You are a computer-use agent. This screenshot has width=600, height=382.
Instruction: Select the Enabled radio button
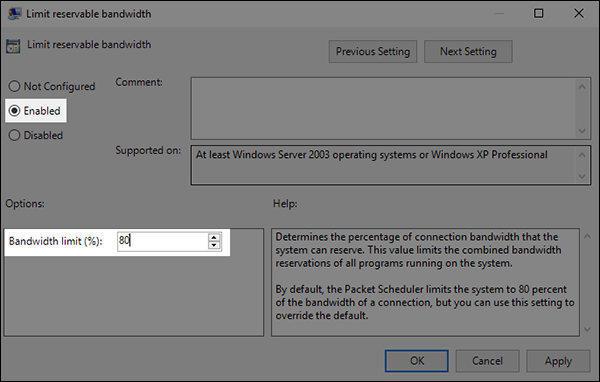pos(14,111)
